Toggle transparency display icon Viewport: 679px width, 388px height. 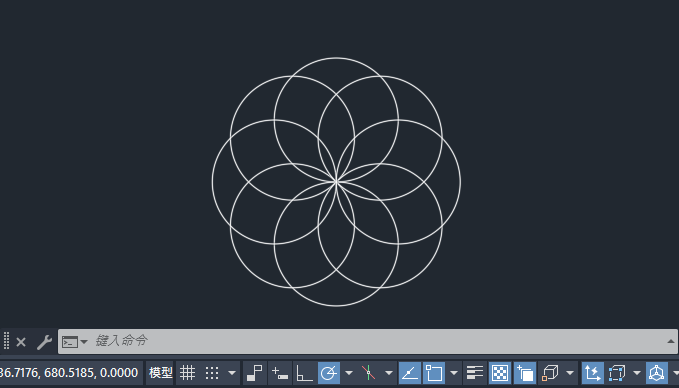(x=500, y=373)
